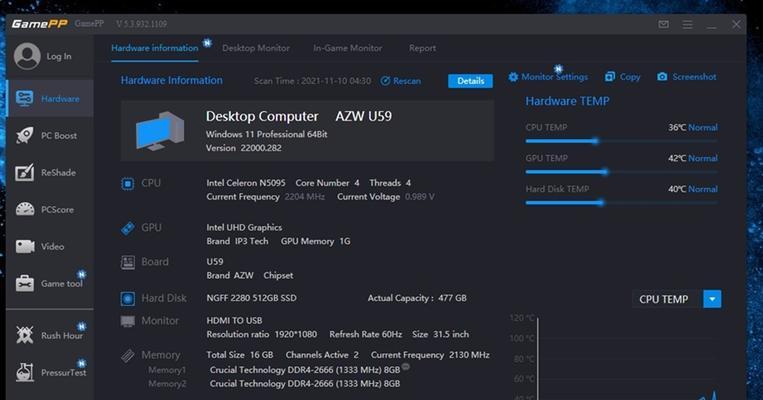
Task: Open the Game tool toolbox icon
Action: 25,283
